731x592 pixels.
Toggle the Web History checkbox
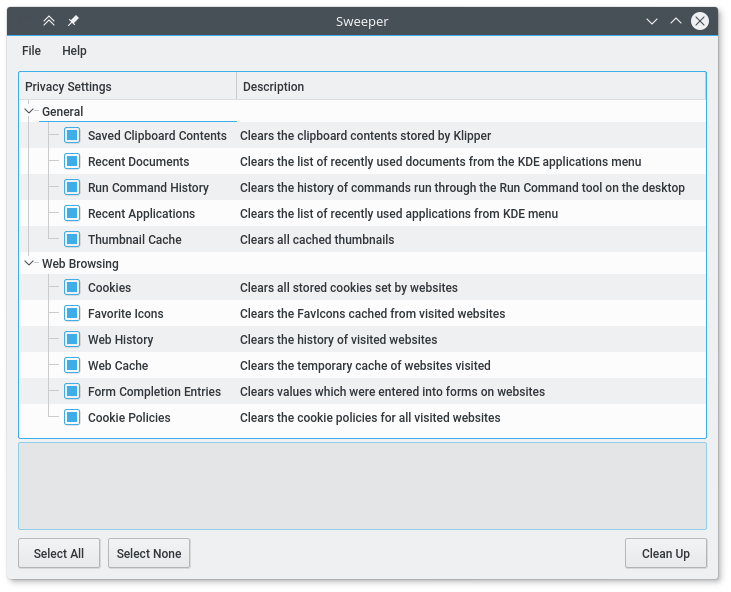click(x=72, y=339)
